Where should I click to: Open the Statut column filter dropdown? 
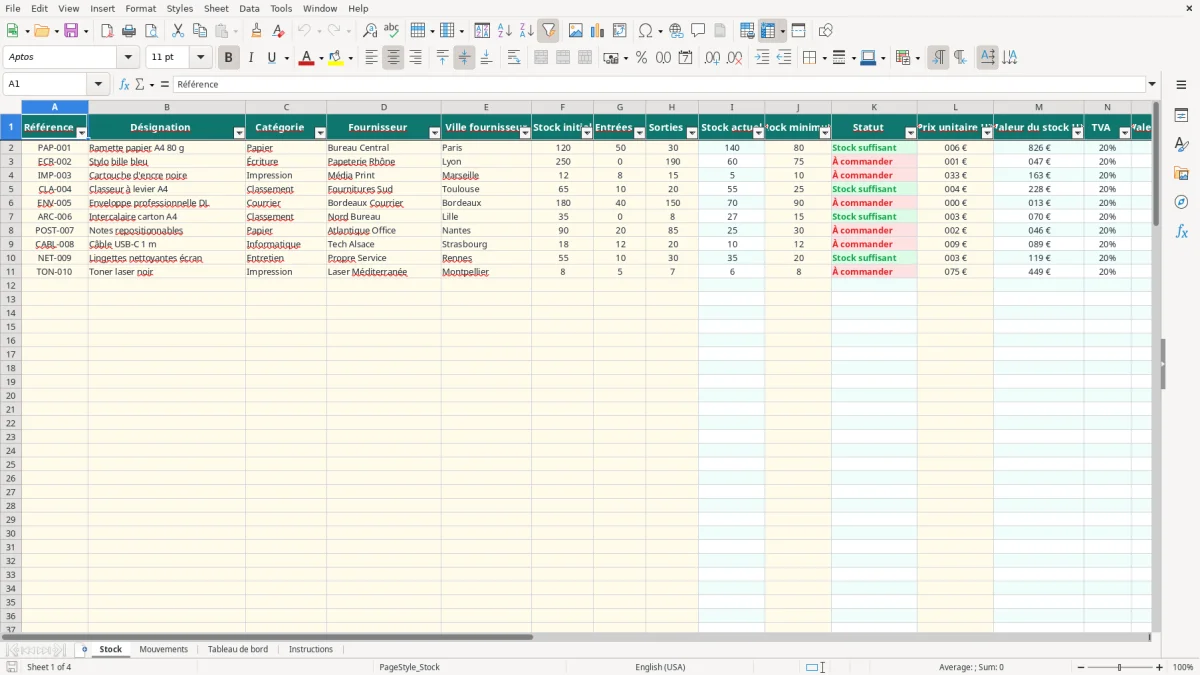coord(910,133)
